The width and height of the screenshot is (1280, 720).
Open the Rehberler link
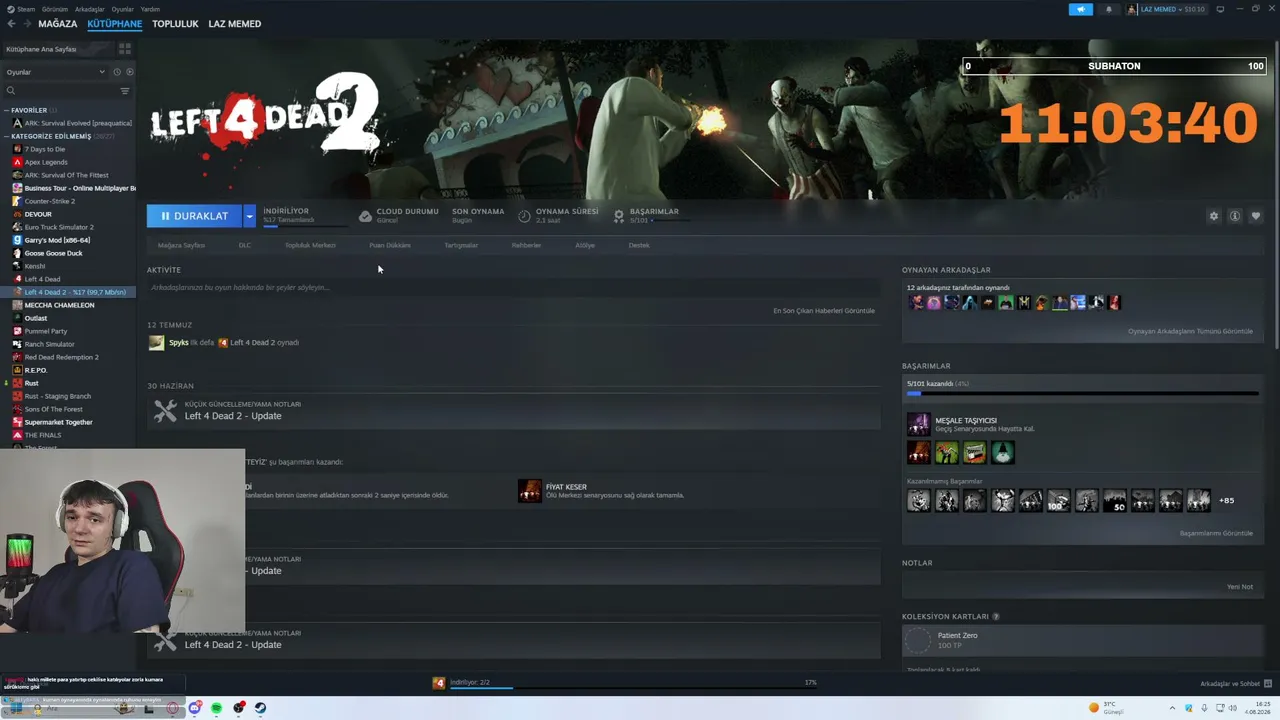point(526,245)
